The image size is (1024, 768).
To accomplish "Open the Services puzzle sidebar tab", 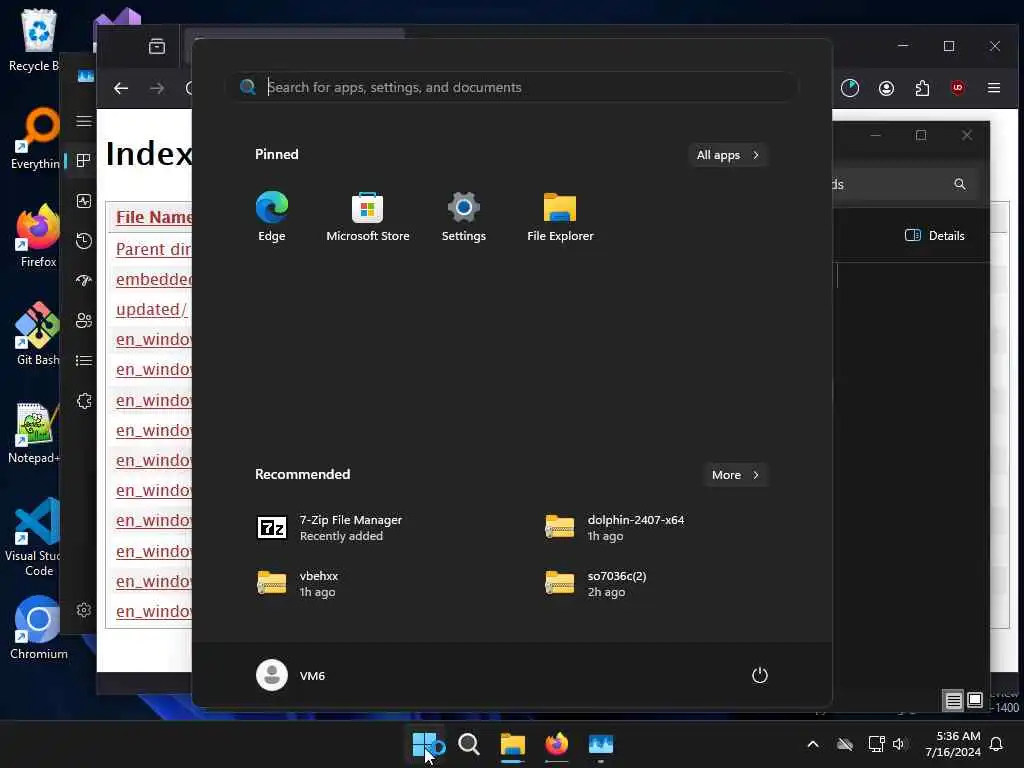I will tap(84, 401).
